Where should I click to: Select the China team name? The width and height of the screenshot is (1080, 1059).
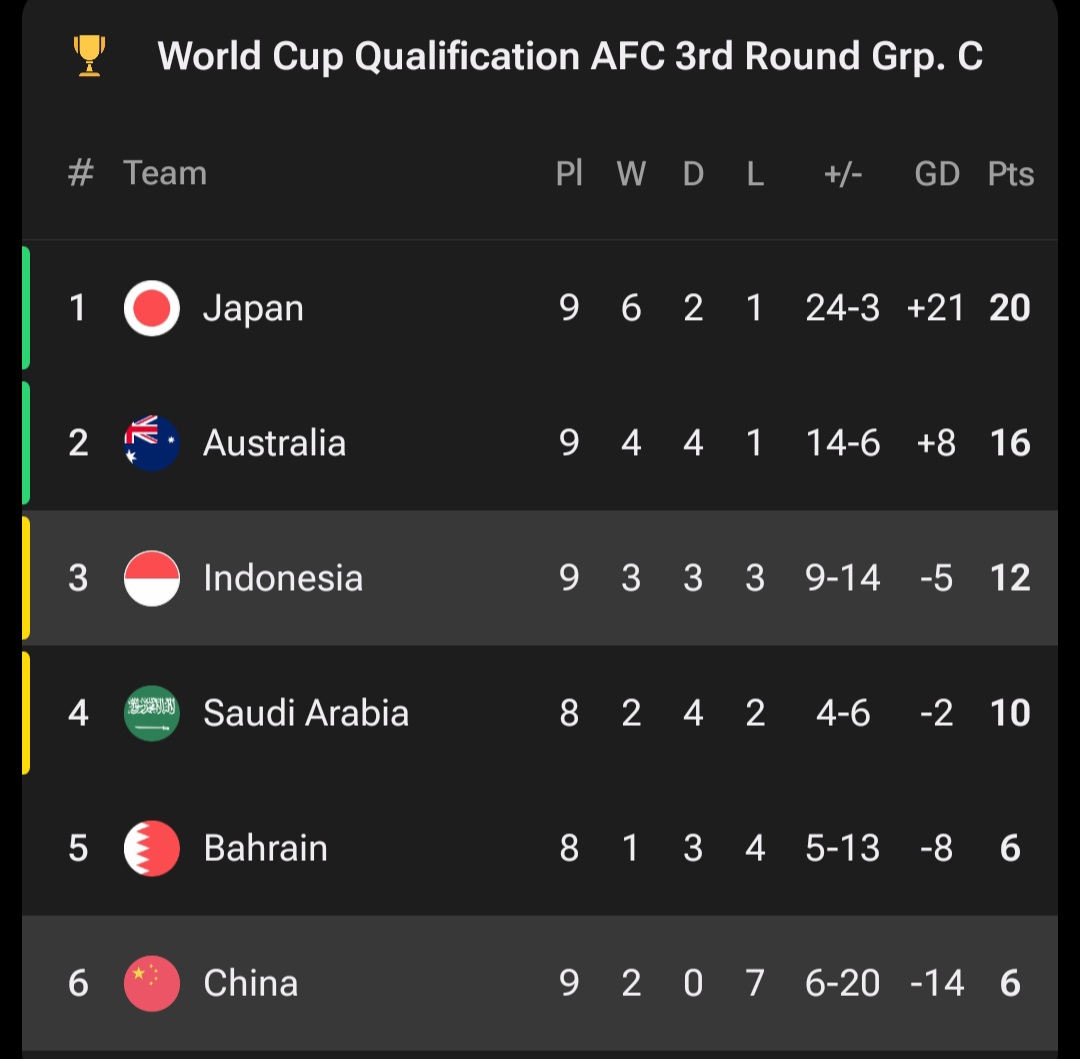pos(250,983)
